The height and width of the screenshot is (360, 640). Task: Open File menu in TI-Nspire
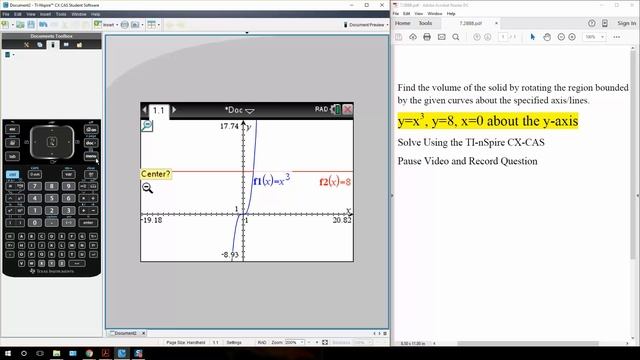pos(6,14)
